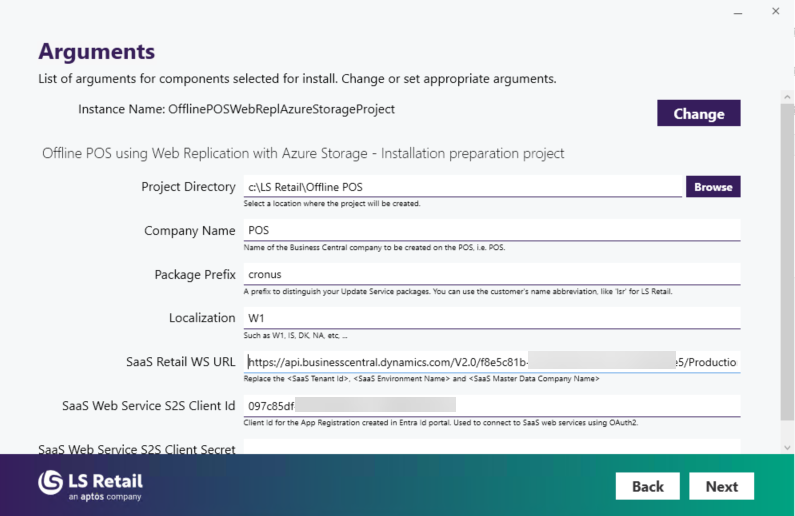Close the installer window
795x516 pixels.
(776, 11)
